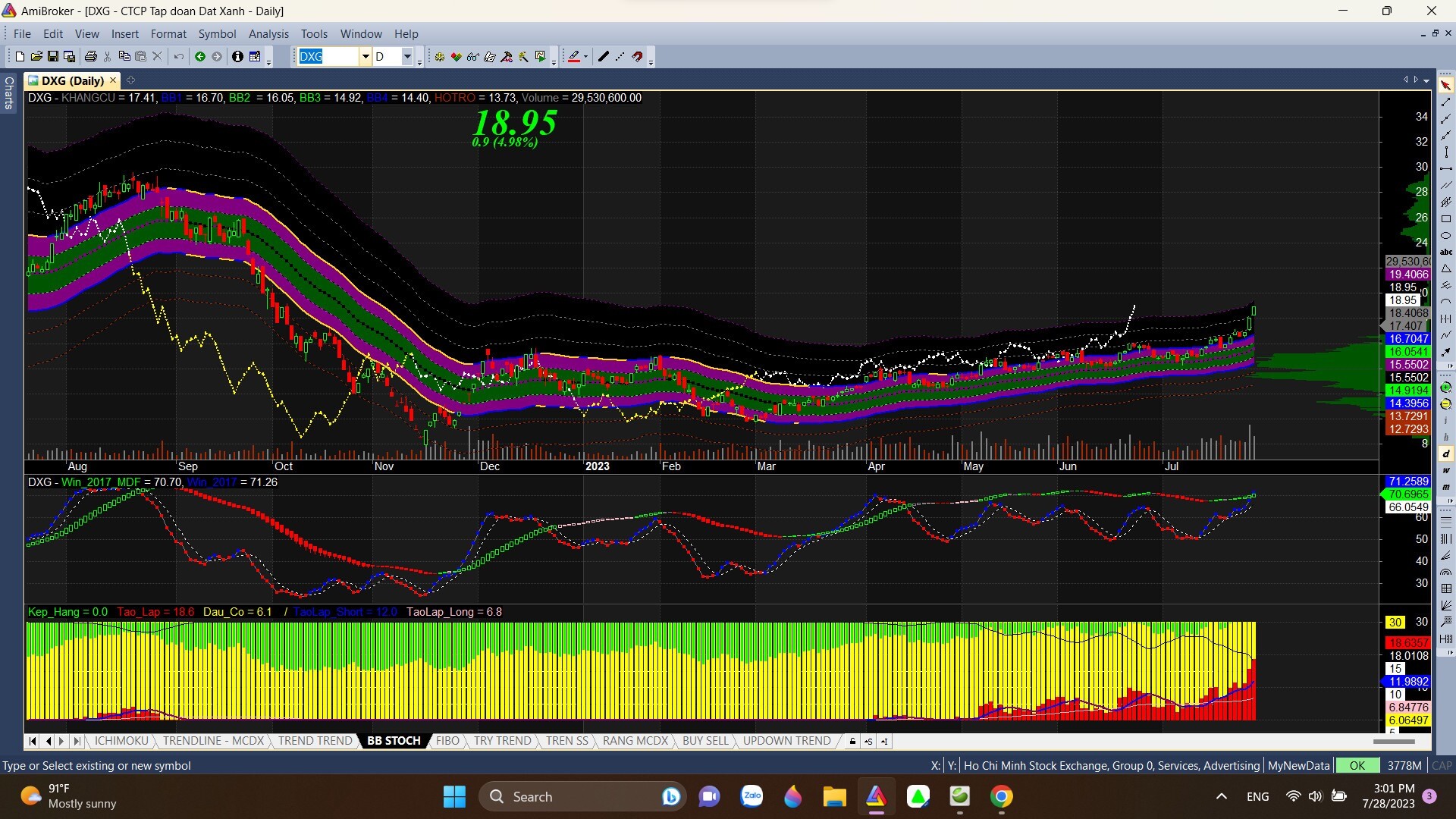The height and width of the screenshot is (819, 1456).
Task: Open the Explore/Analysis binoculars icon
Action: click(x=472, y=56)
